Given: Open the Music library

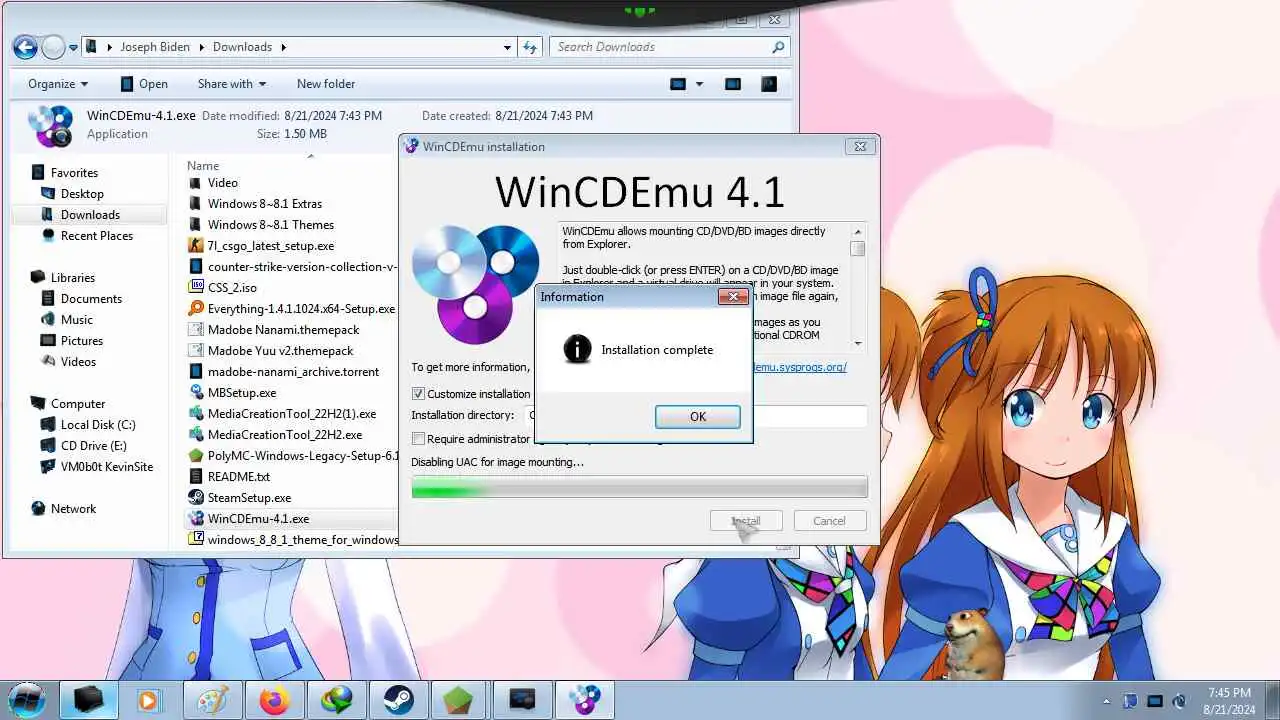Looking at the screenshot, I should [x=77, y=320].
